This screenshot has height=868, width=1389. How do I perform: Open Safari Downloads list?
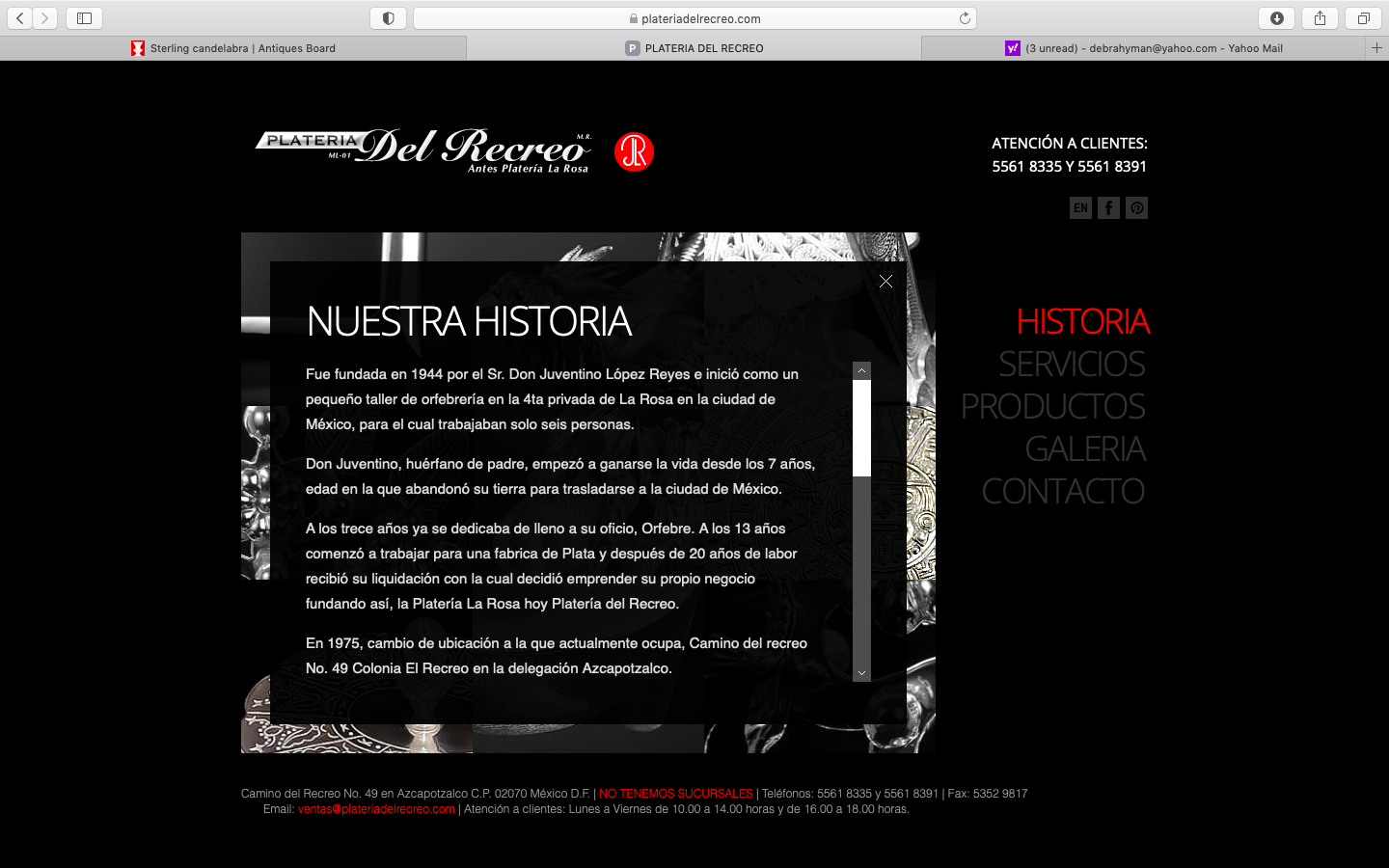click(x=1277, y=17)
